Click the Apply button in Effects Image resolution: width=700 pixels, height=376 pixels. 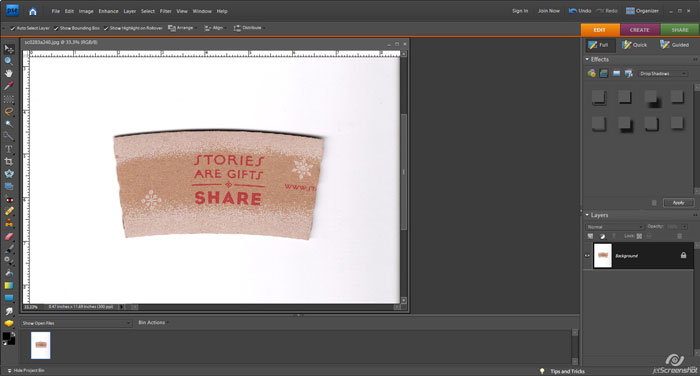[678, 203]
